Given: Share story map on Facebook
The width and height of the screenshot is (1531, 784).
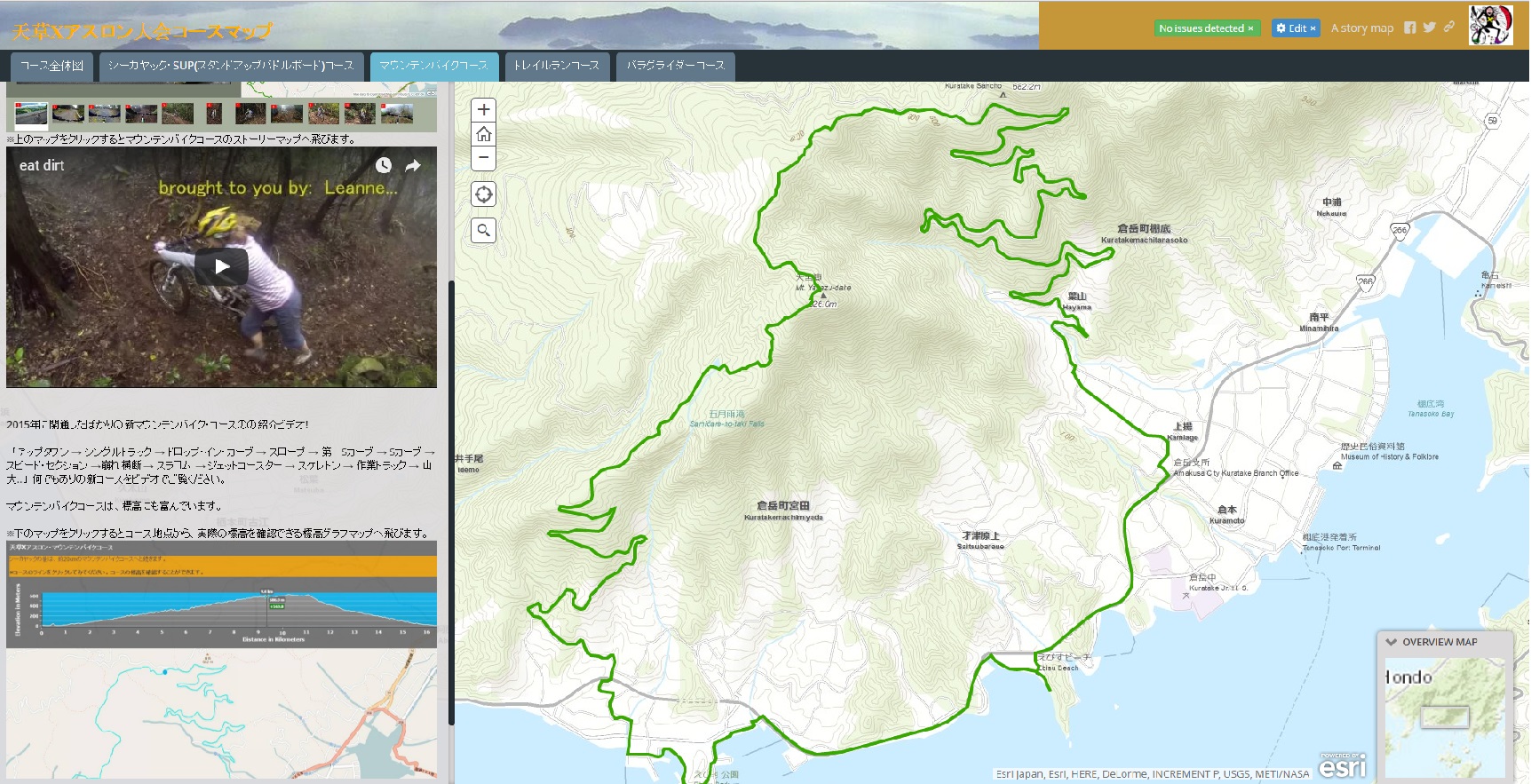Looking at the screenshot, I should 1409,28.
